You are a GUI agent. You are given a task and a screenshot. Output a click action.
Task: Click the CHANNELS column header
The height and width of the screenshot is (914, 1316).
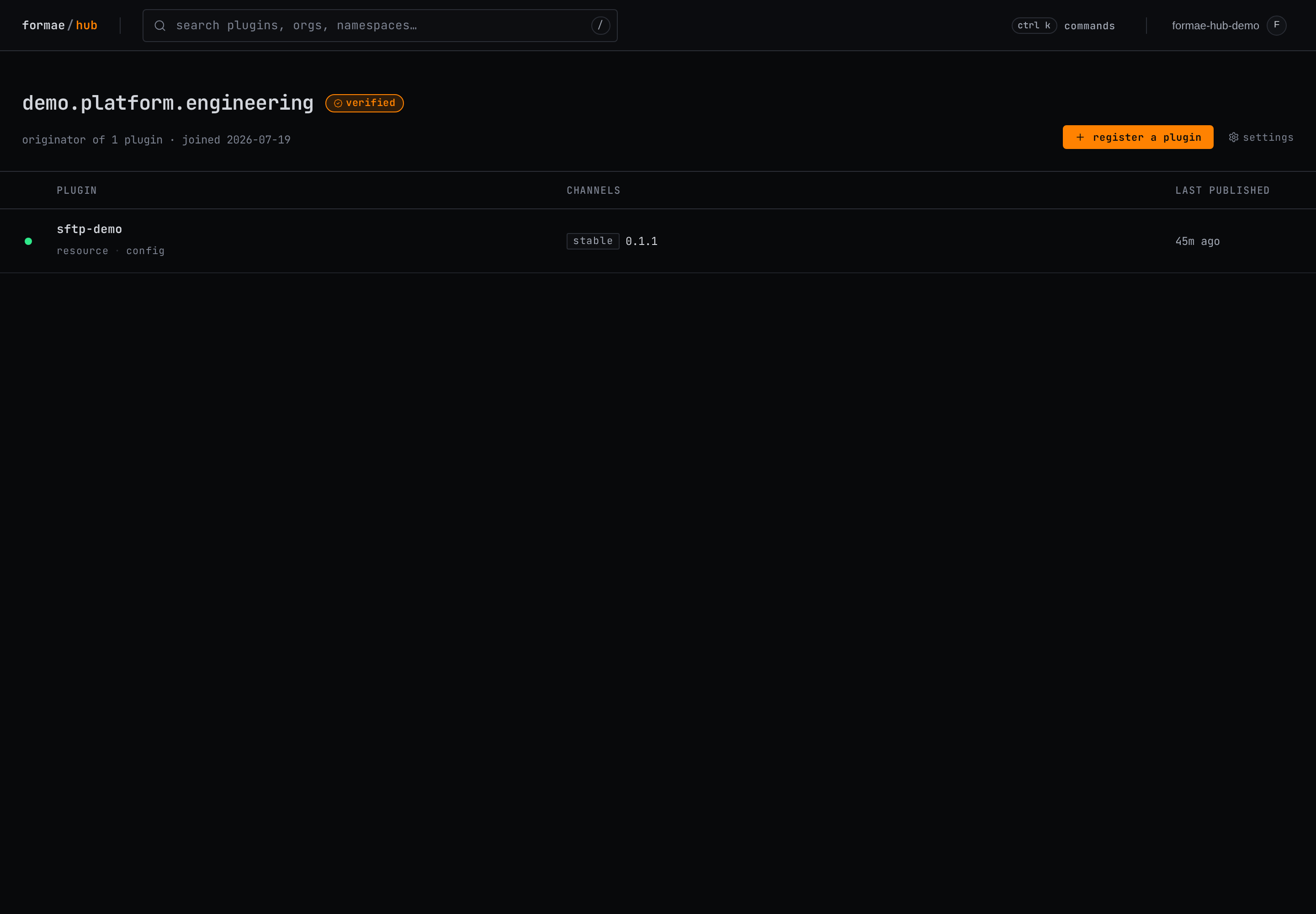(x=593, y=190)
